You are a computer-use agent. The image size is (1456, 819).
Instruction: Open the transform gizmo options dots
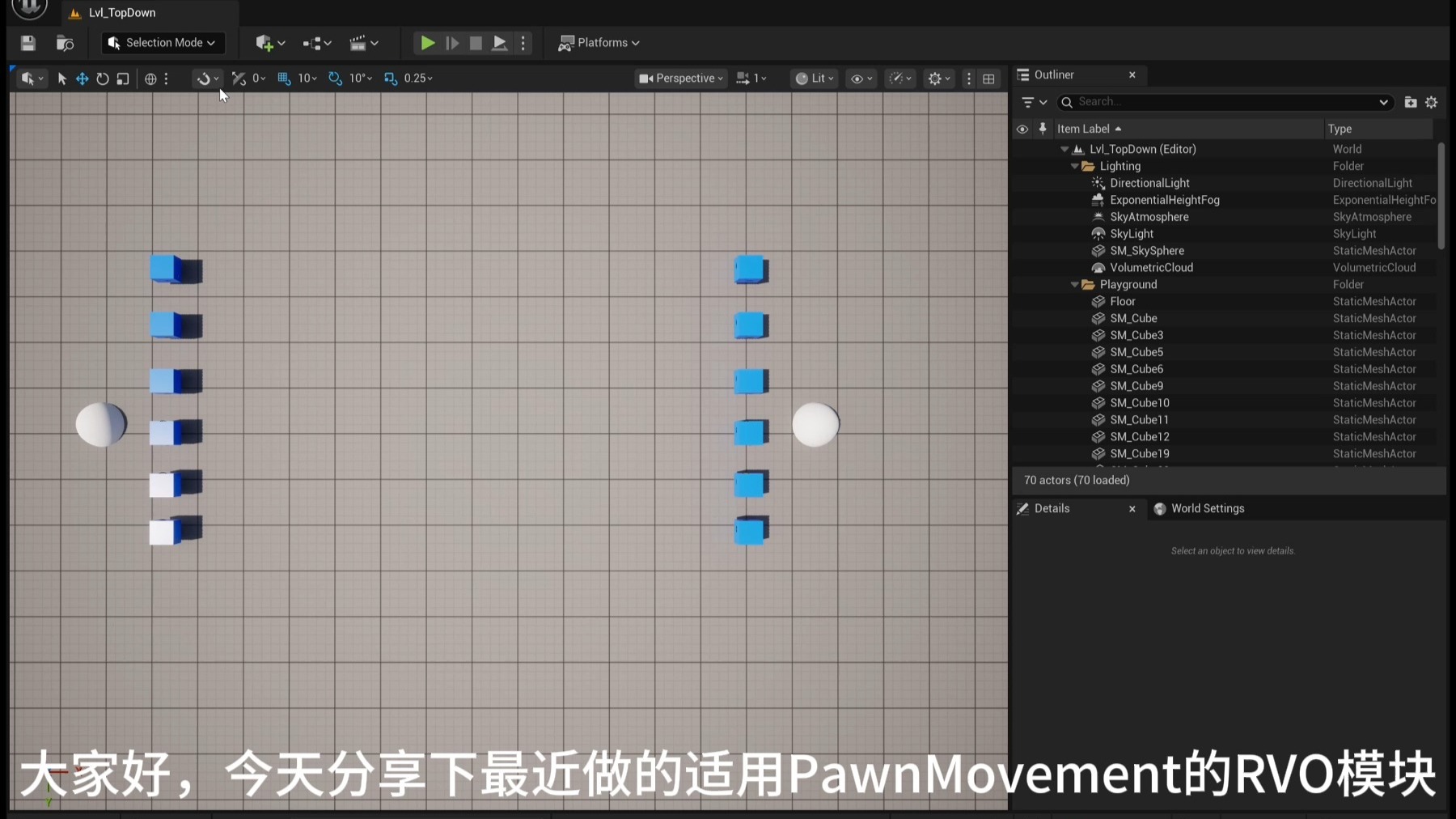[167, 79]
